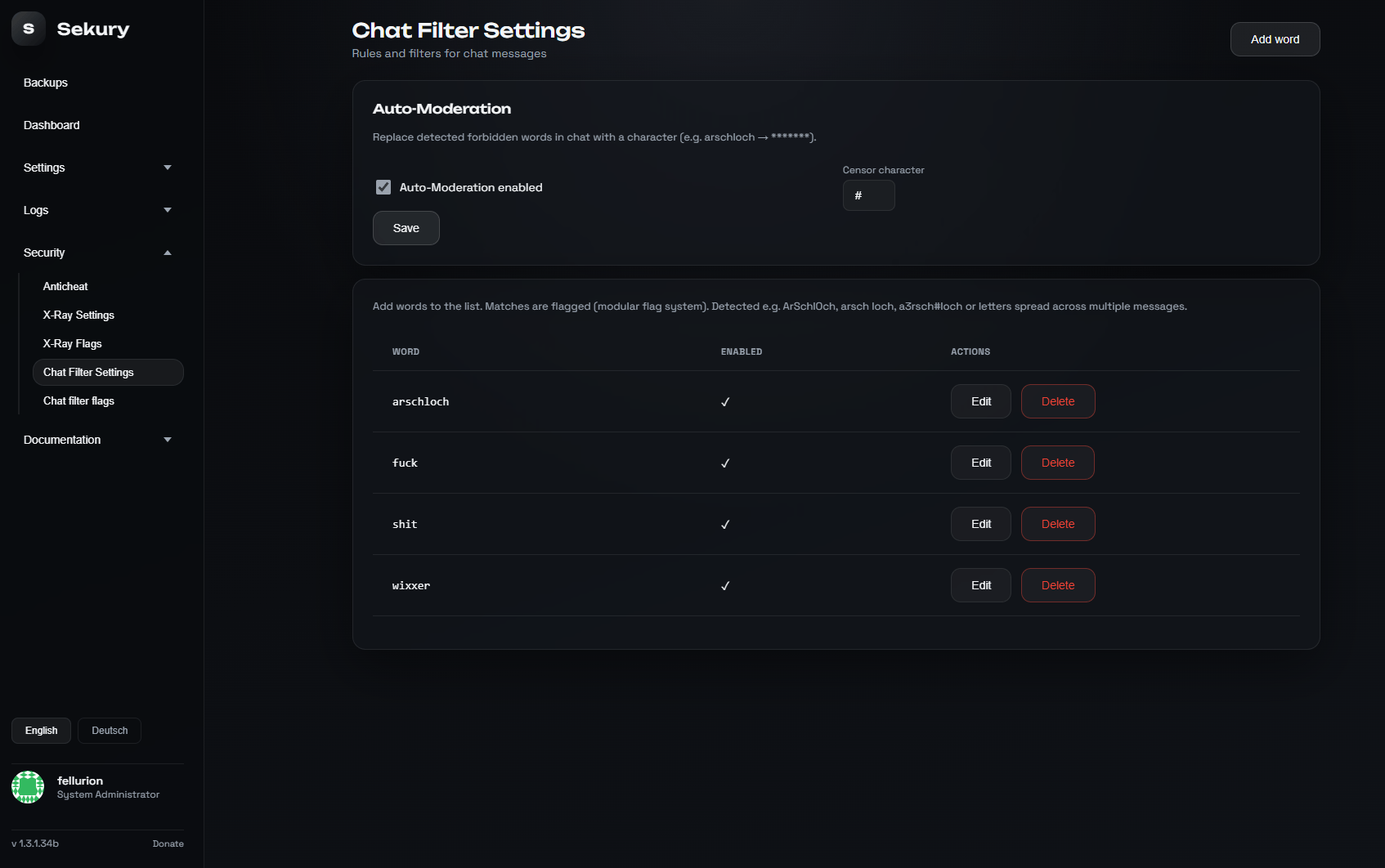Save the Auto-Moderation settings
This screenshot has width=1385, height=868.
(x=406, y=228)
